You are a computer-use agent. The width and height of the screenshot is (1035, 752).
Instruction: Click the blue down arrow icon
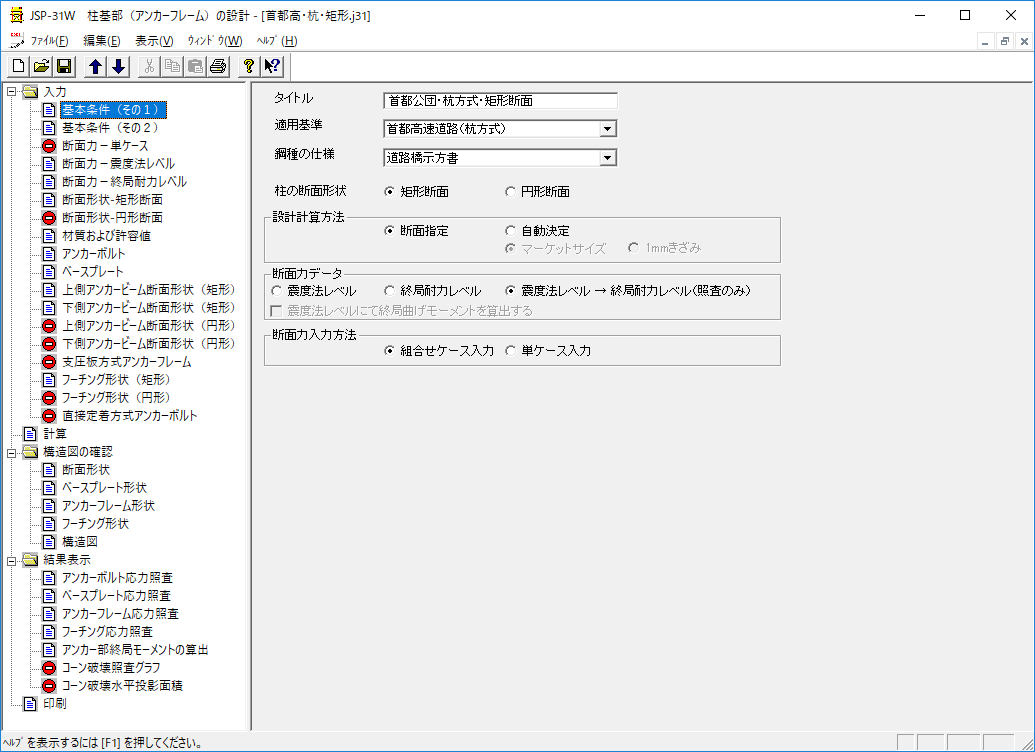[118, 67]
